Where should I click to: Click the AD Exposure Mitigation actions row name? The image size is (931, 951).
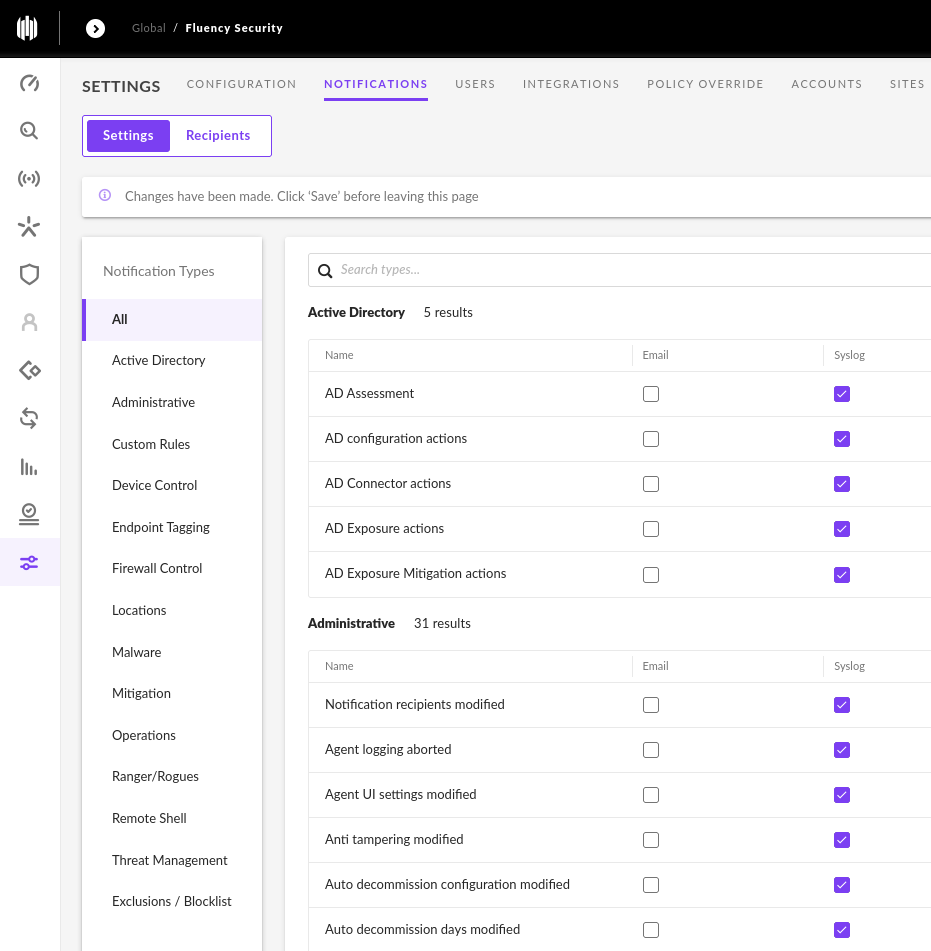(415, 573)
